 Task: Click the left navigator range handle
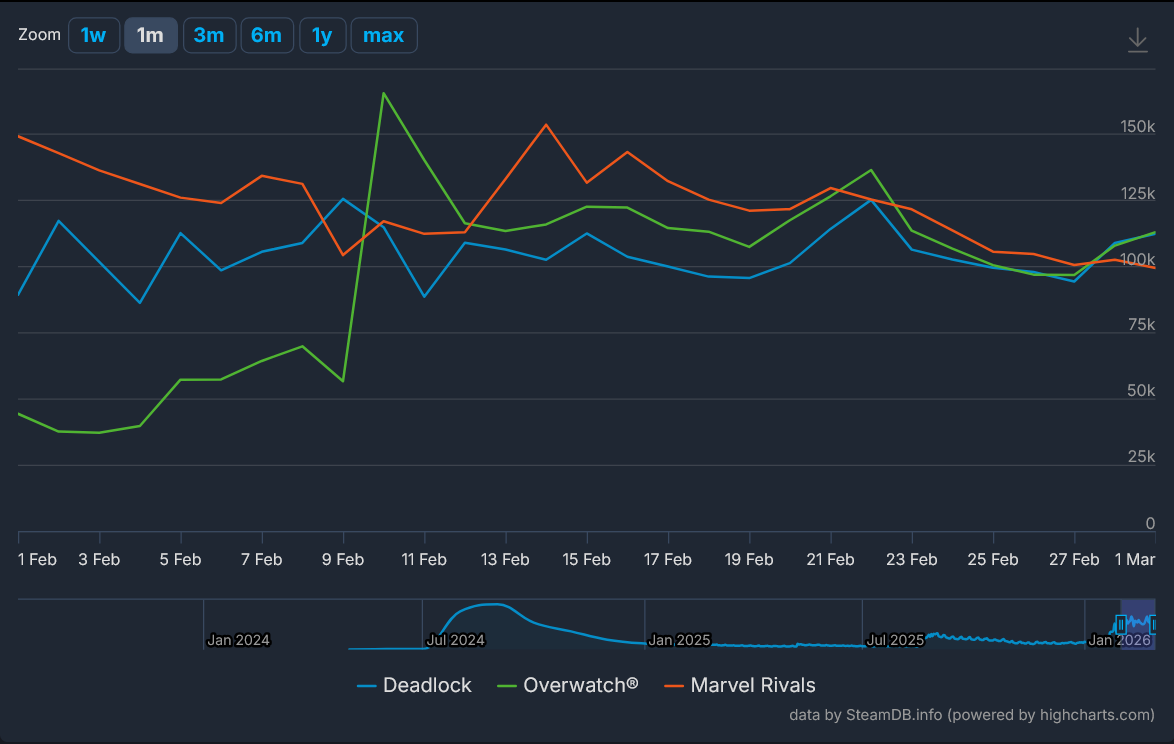tap(1121, 625)
